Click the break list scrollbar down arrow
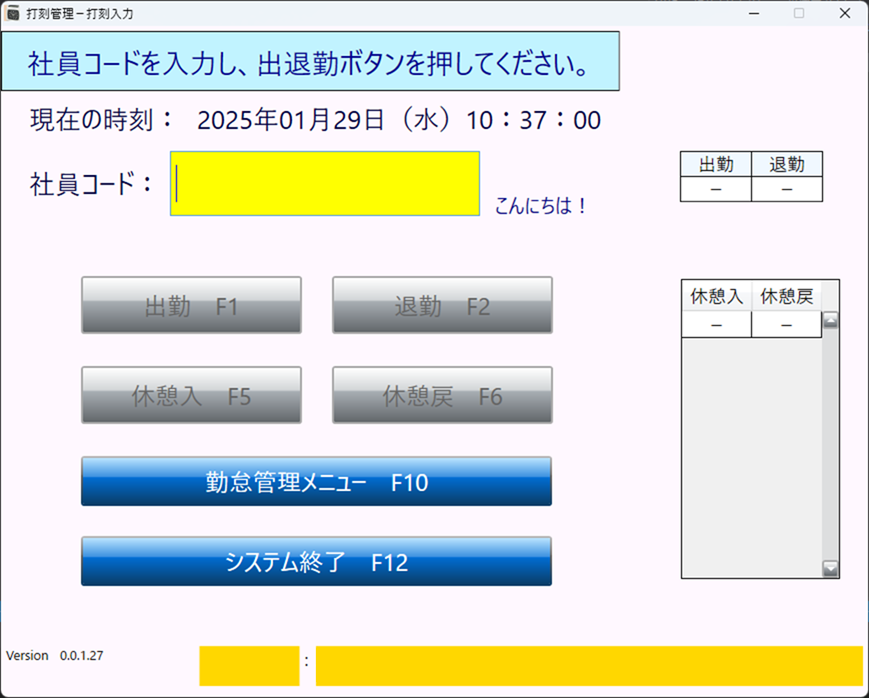869x698 pixels. (x=830, y=569)
